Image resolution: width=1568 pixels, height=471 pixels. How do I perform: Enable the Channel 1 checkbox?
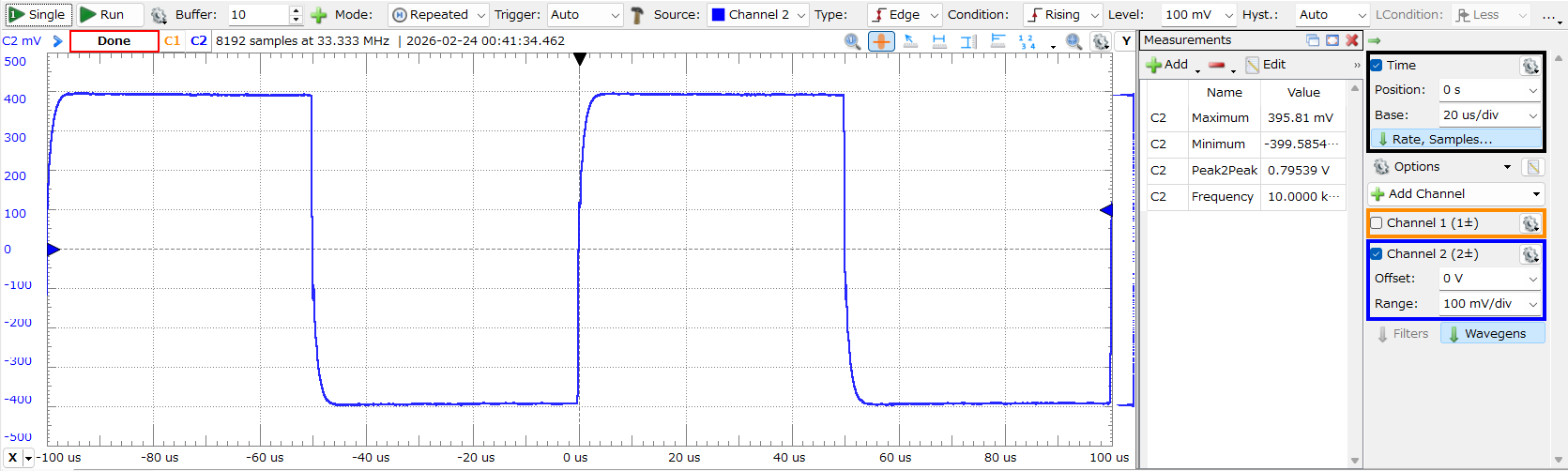[x=1377, y=223]
